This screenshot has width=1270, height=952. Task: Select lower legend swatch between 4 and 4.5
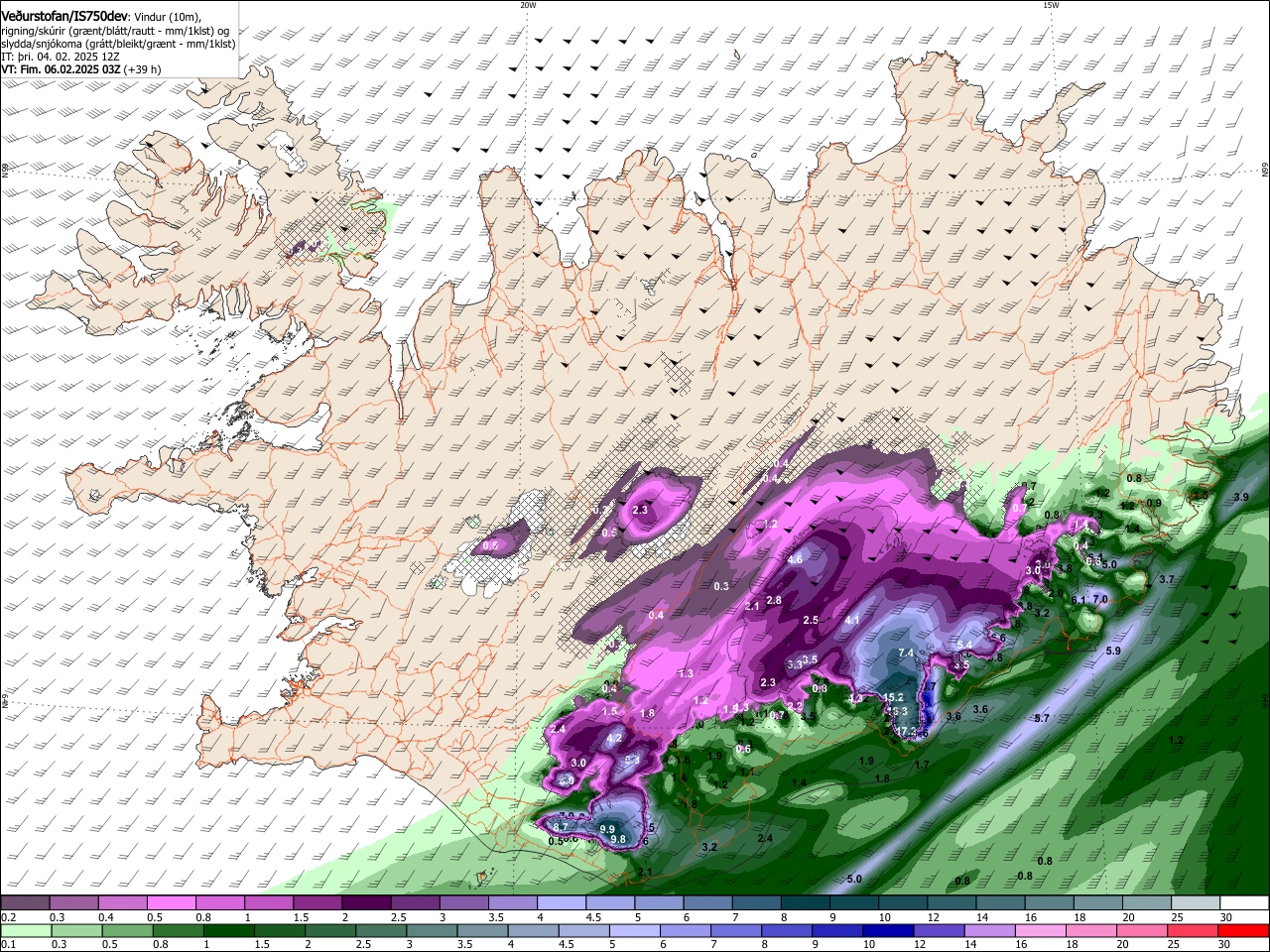[533, 930]
